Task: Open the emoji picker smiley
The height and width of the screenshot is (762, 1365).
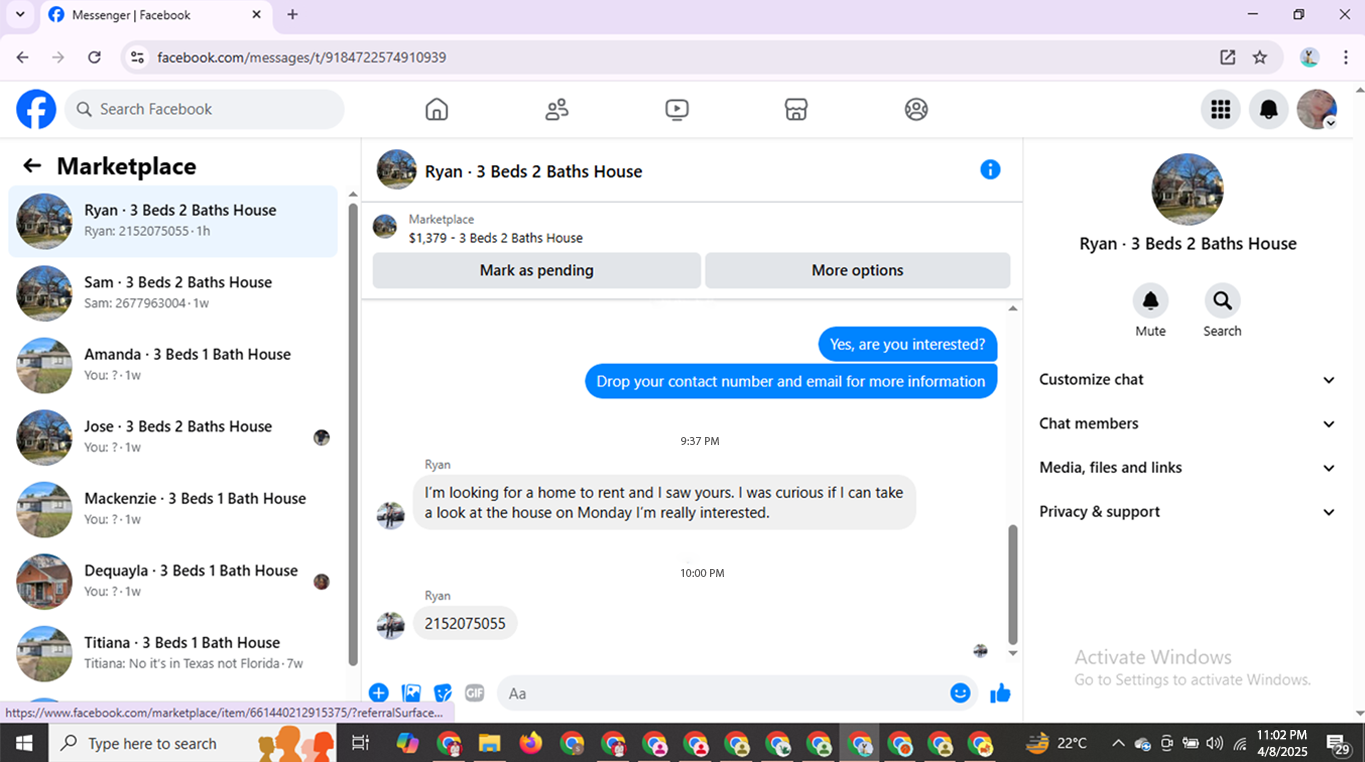Action: pos(960,693)
